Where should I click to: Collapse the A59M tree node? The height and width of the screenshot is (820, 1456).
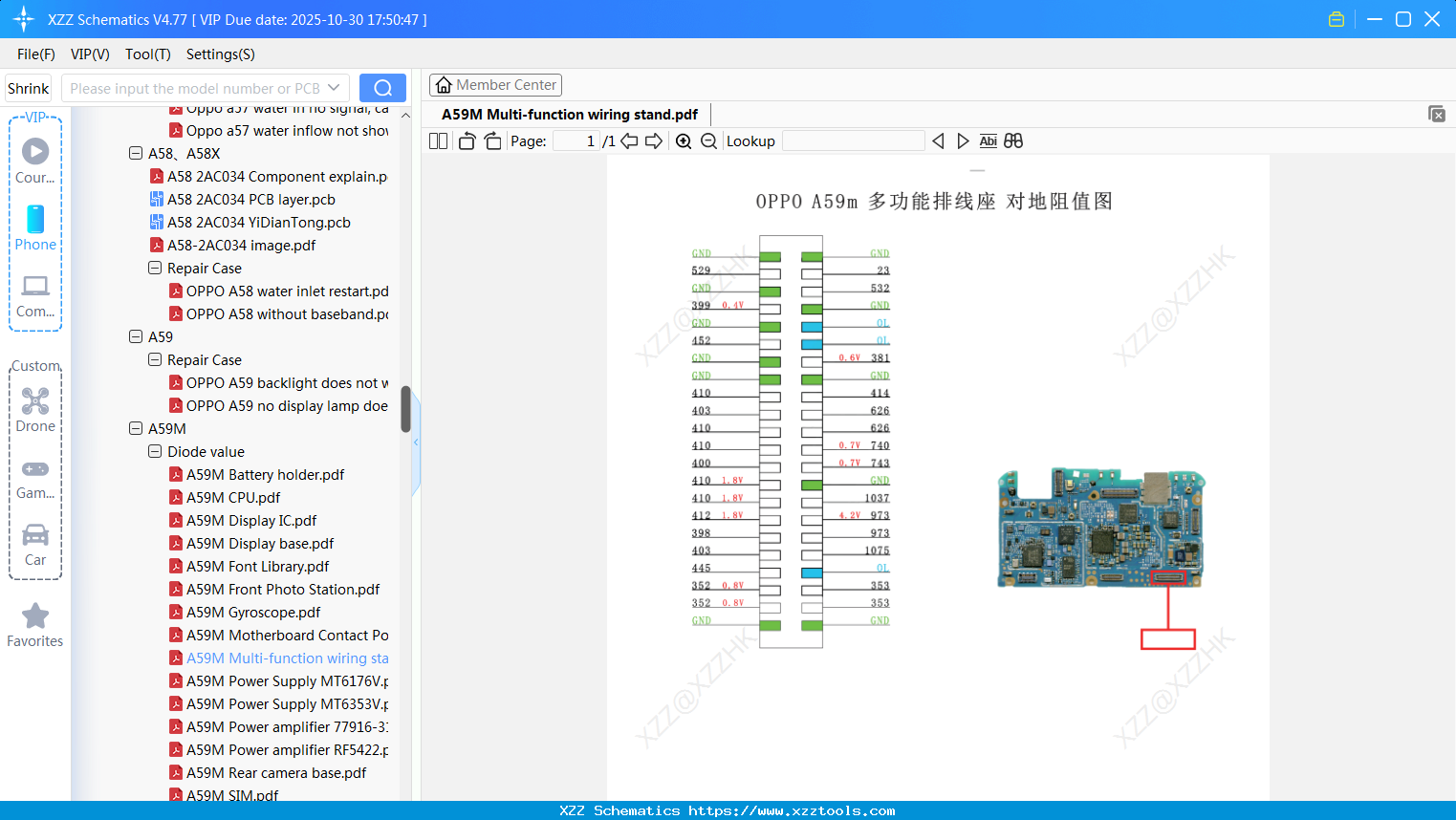point(136,428)
